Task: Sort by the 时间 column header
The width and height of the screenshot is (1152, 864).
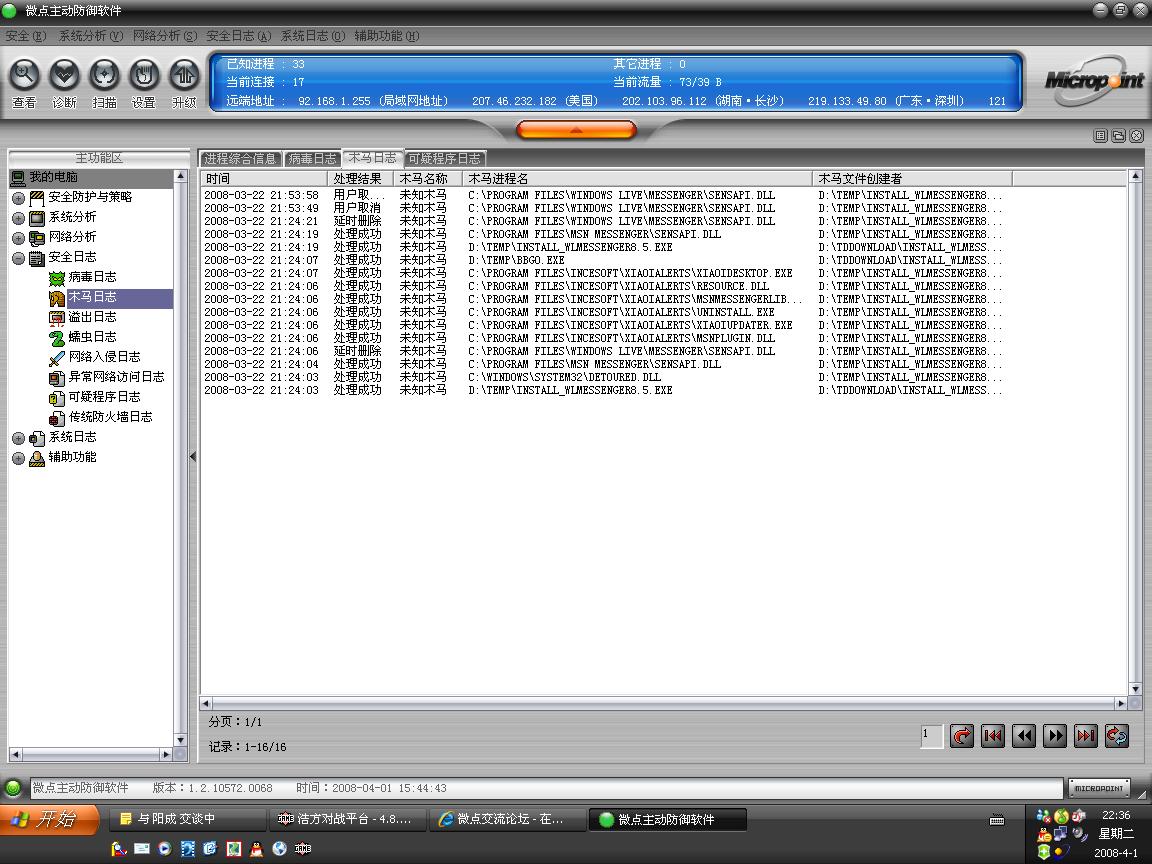Action: tap(264, 179)
